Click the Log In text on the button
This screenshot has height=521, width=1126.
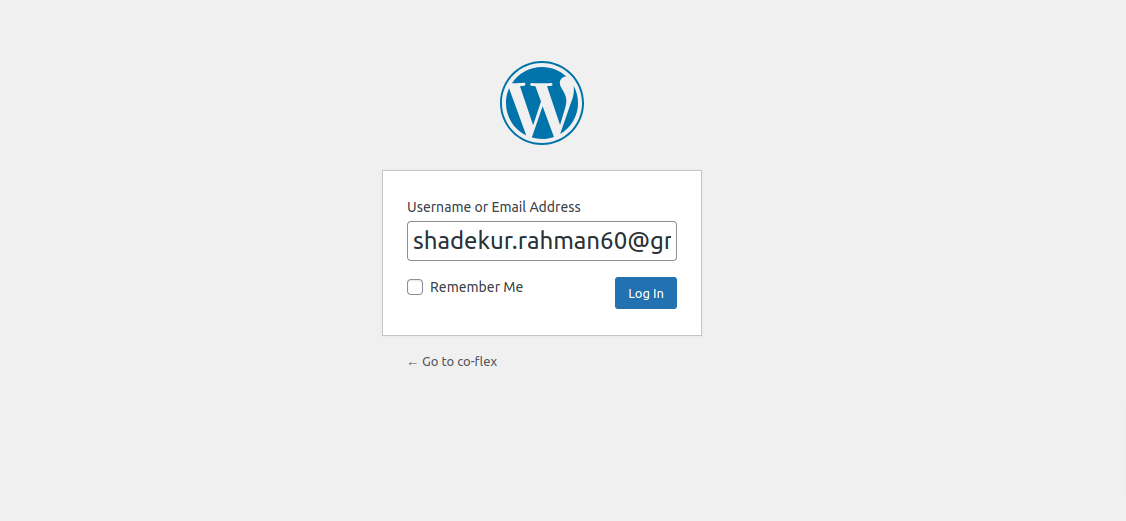point(645,293)
